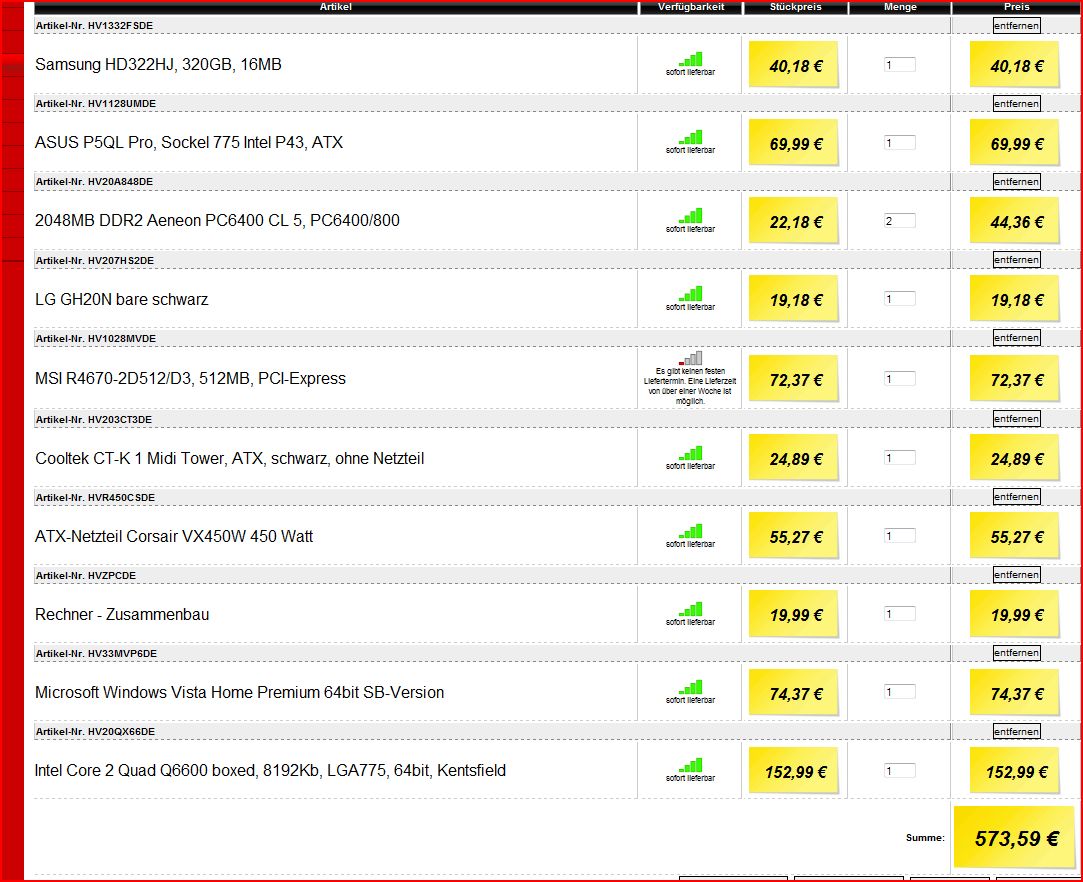Image resolution: width=1083 pixels, height=882 pixels.
Task: Edit quantity field for Corsair VX450W
Action: click(x=900, y=536)
